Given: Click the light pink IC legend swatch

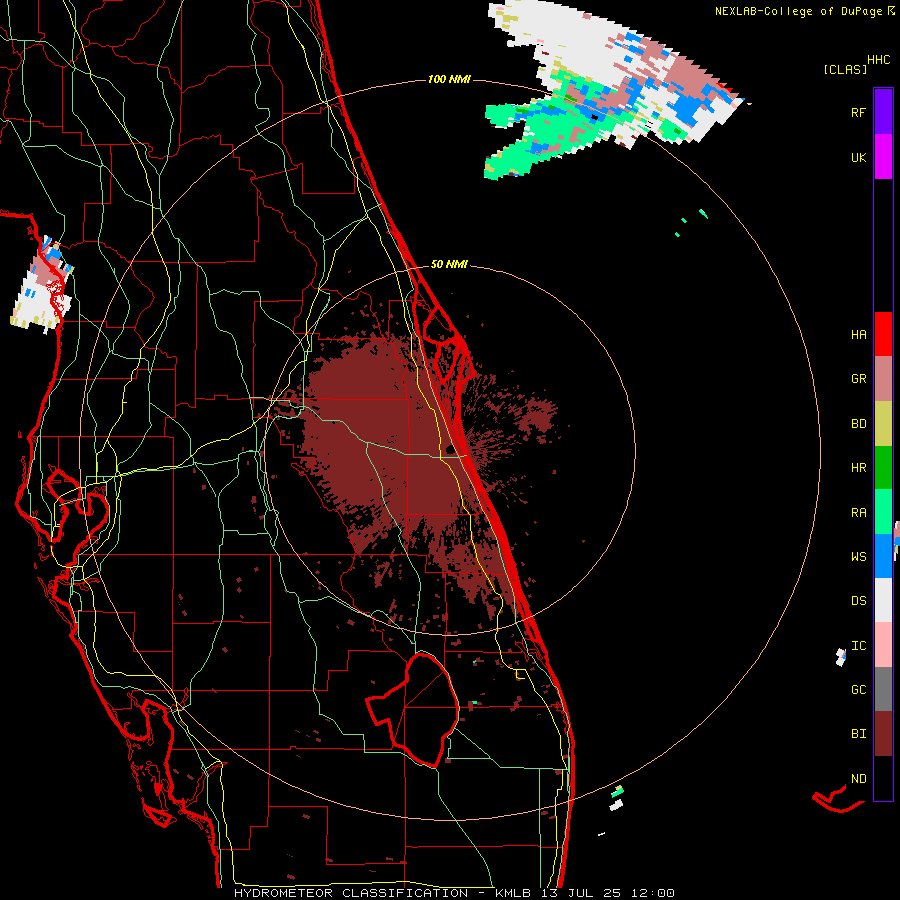Looking at the screenshot, I should (x=883, y=645).
